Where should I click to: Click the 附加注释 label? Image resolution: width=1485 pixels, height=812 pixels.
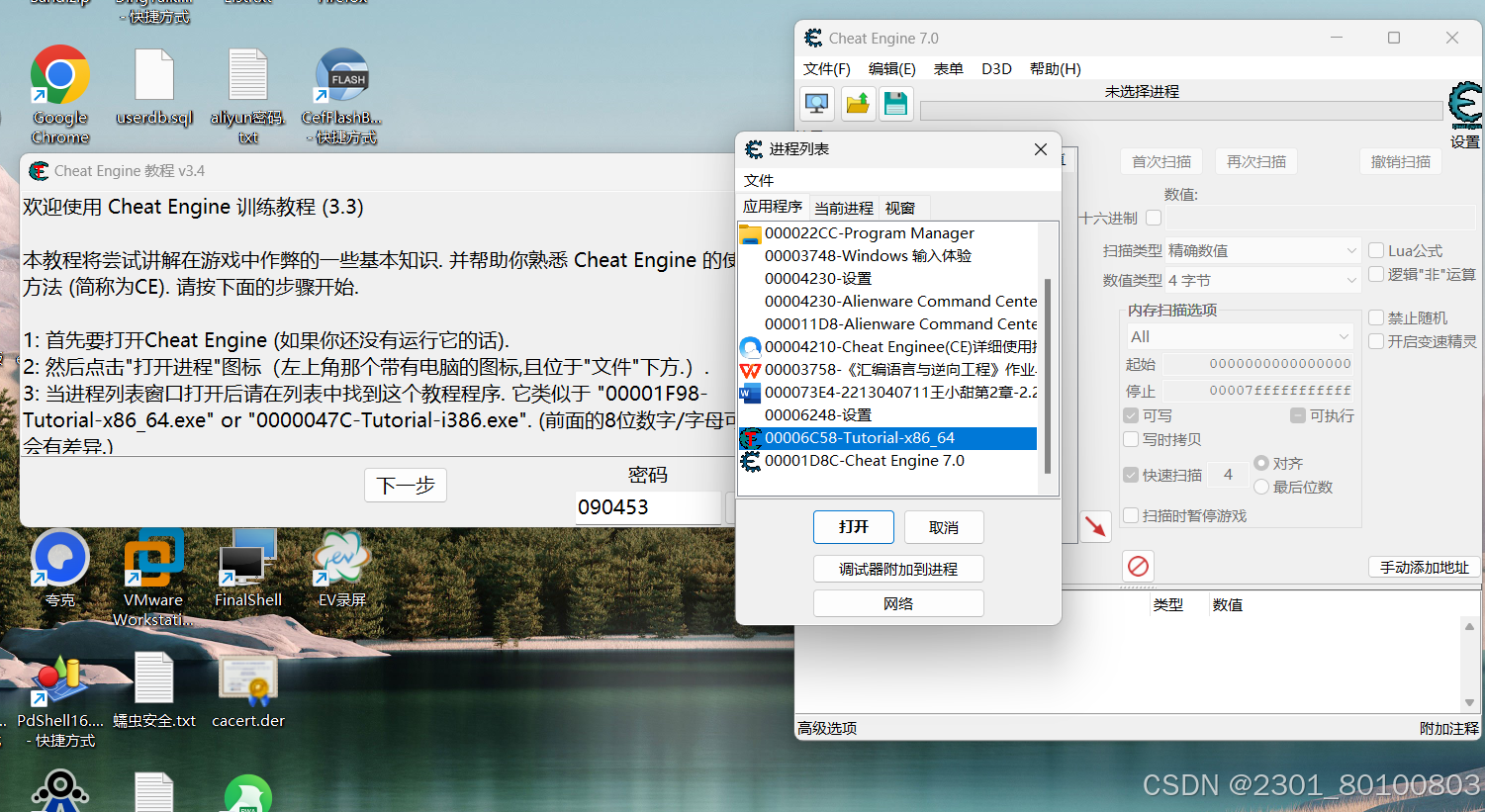click(x=1449, y=728)
